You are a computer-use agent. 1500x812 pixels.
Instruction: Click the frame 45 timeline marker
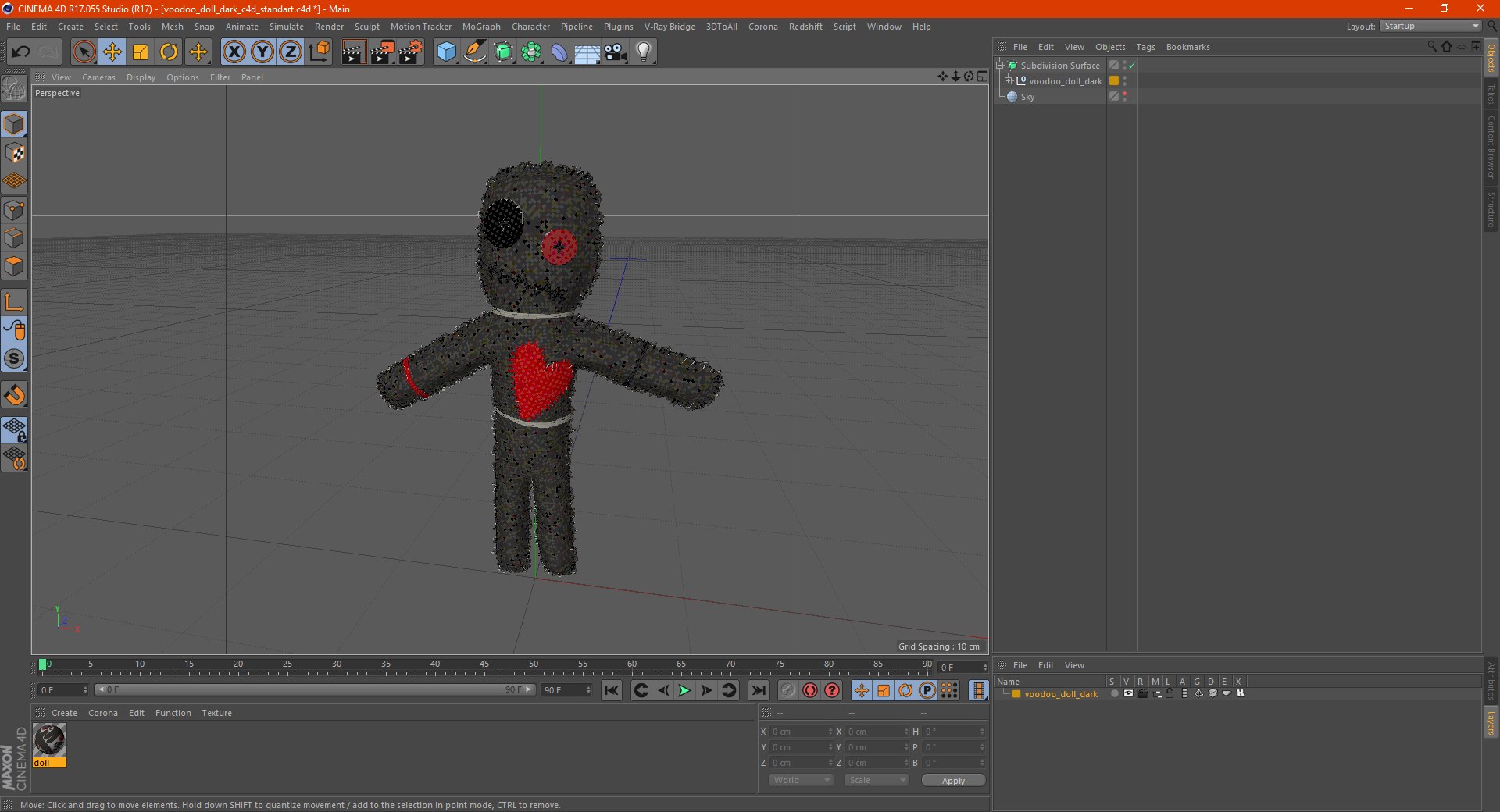(x=484, y=664)
